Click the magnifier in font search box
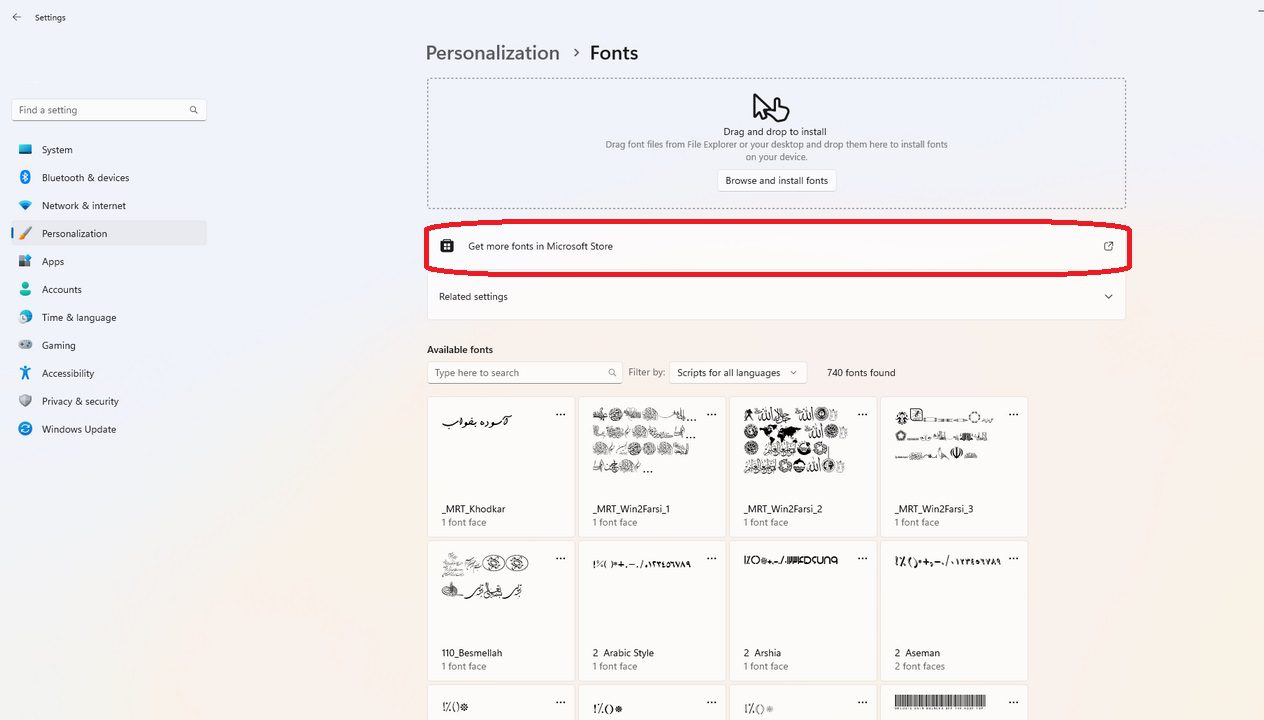 pyautogui.click(x=612, y=373)
